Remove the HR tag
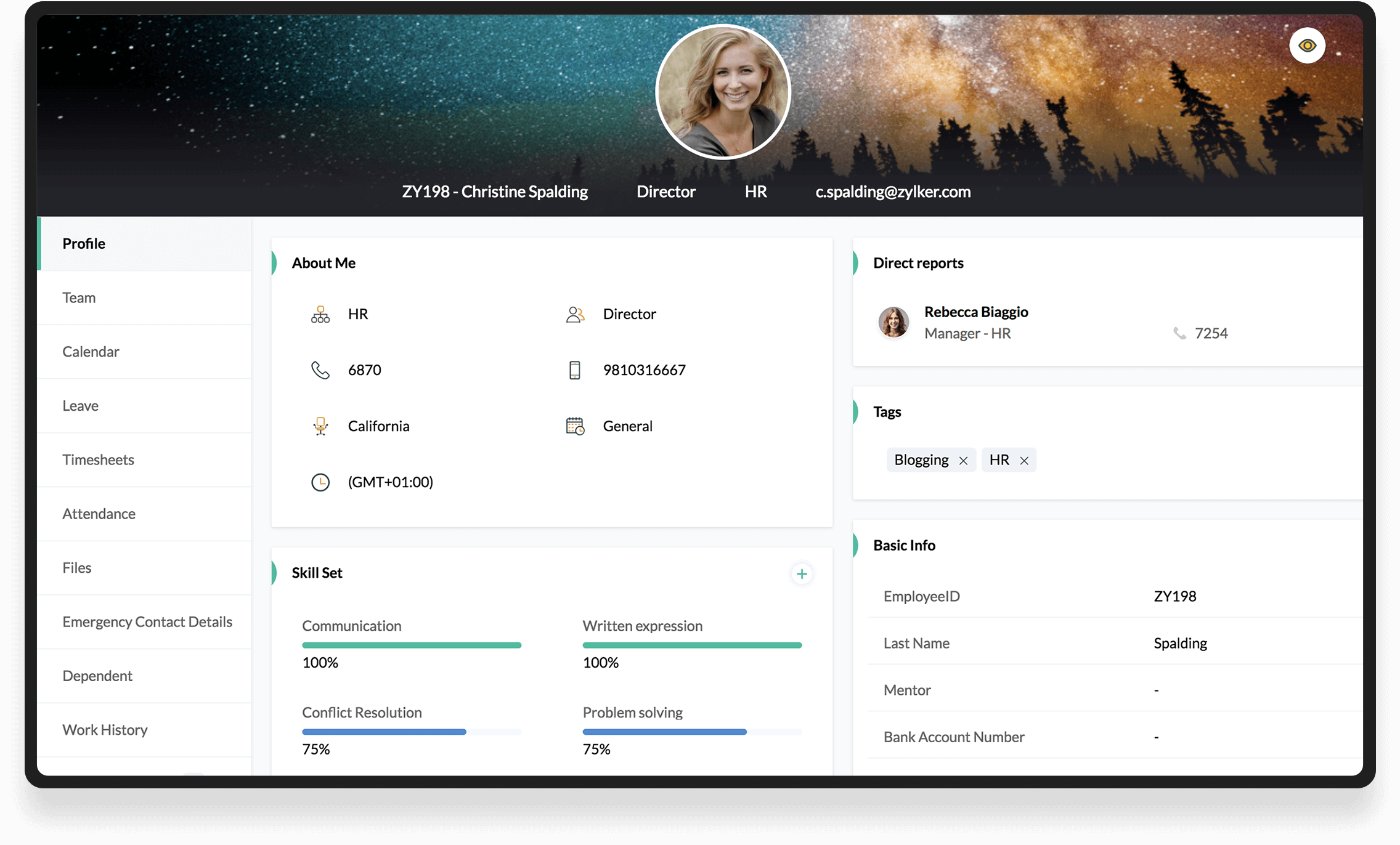1400x845 pixels. coord(1024,461)
